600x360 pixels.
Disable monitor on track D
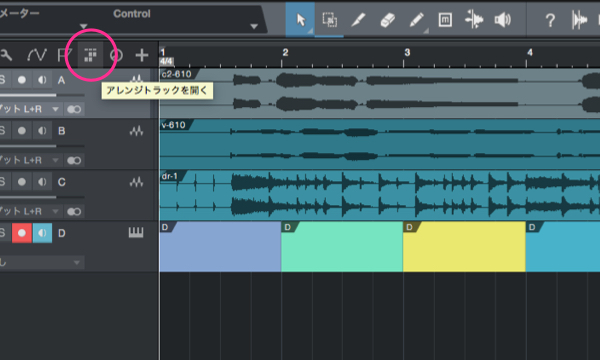tap(42, 233)
